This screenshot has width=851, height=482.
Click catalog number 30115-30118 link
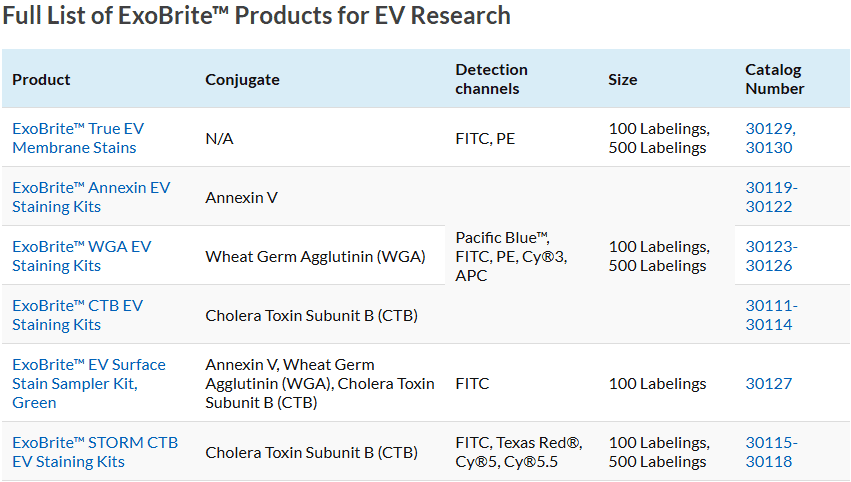coord(771,452)
